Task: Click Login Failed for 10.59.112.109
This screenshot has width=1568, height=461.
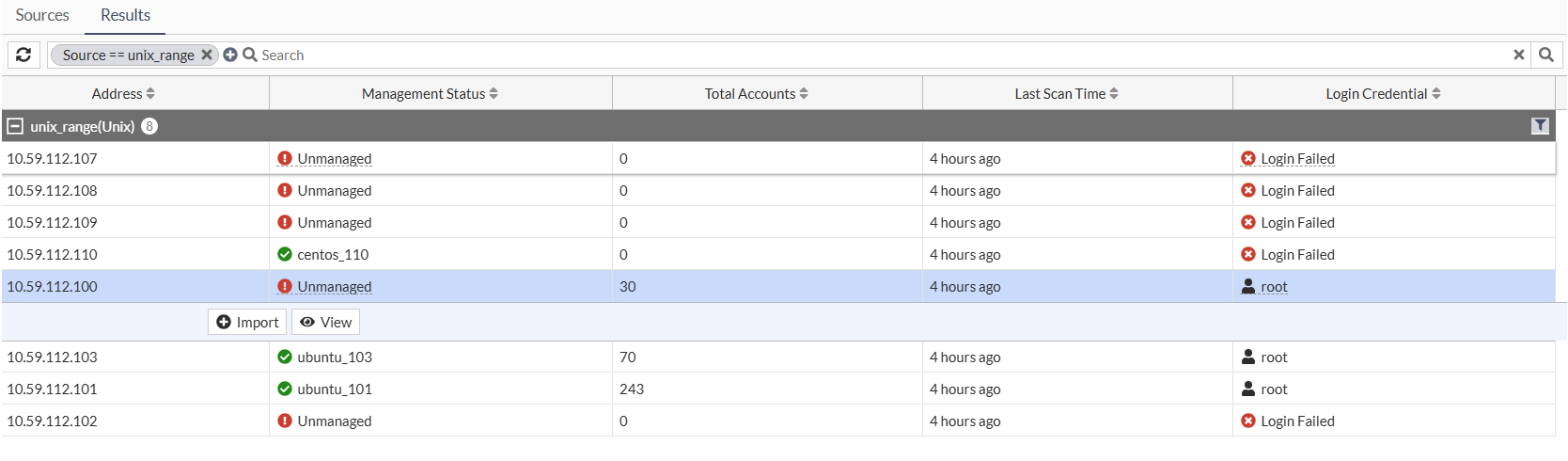Action: point(1297,222)
